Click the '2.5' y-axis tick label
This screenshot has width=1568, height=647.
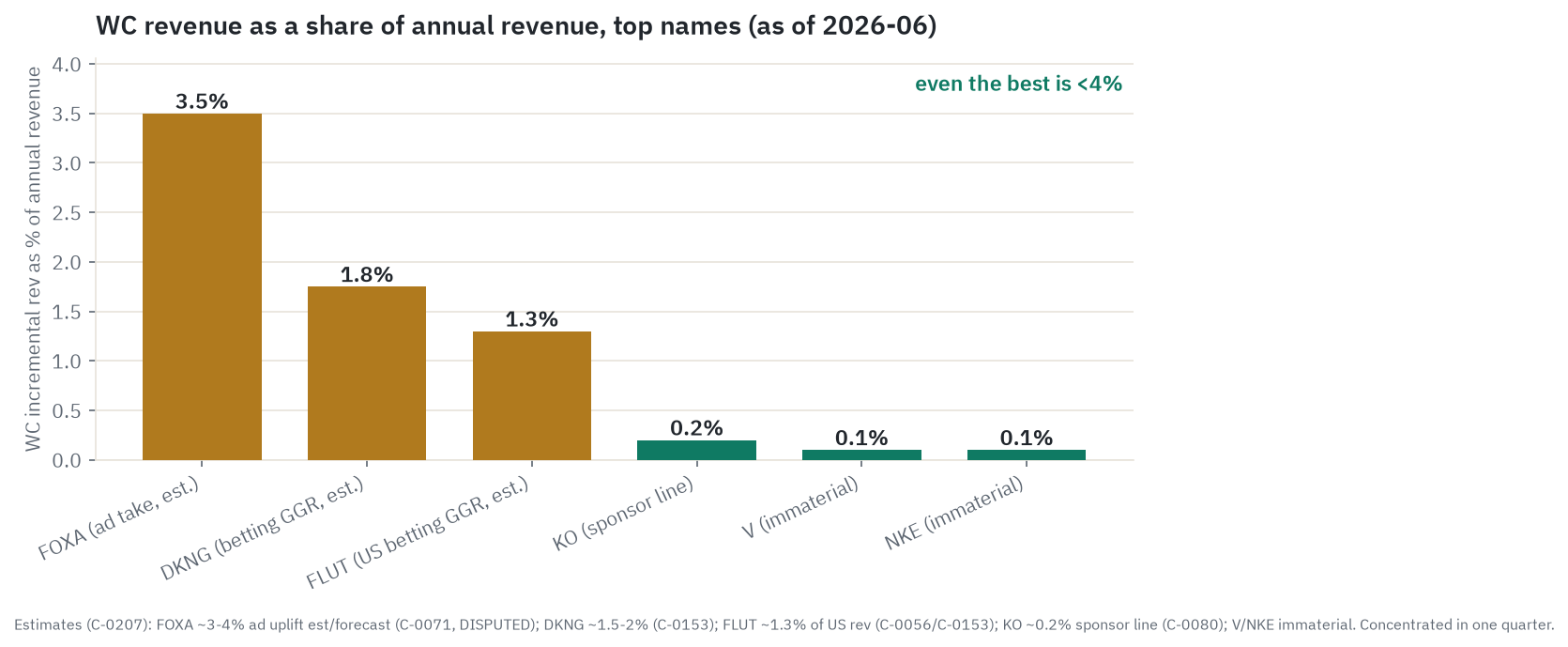(68, 213)
